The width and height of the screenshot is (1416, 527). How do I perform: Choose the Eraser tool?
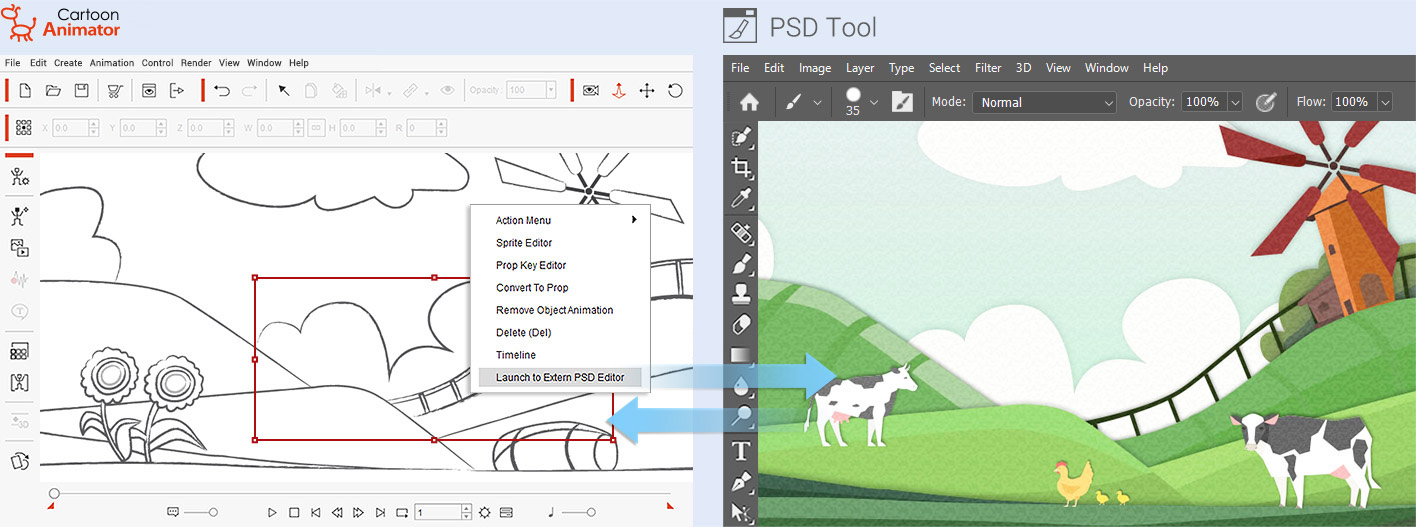point(741,325)
